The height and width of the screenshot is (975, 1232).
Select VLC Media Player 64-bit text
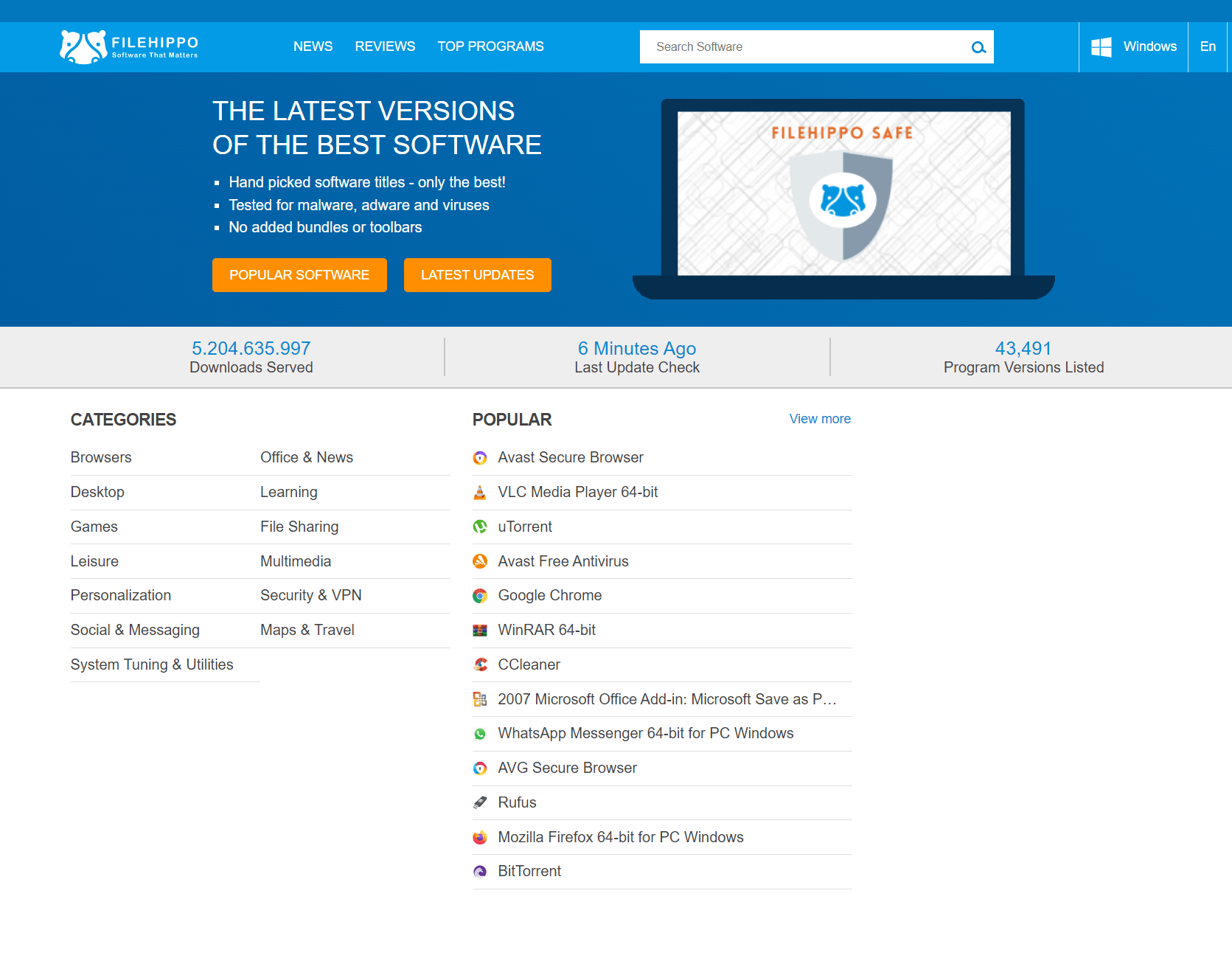point(578,492)
